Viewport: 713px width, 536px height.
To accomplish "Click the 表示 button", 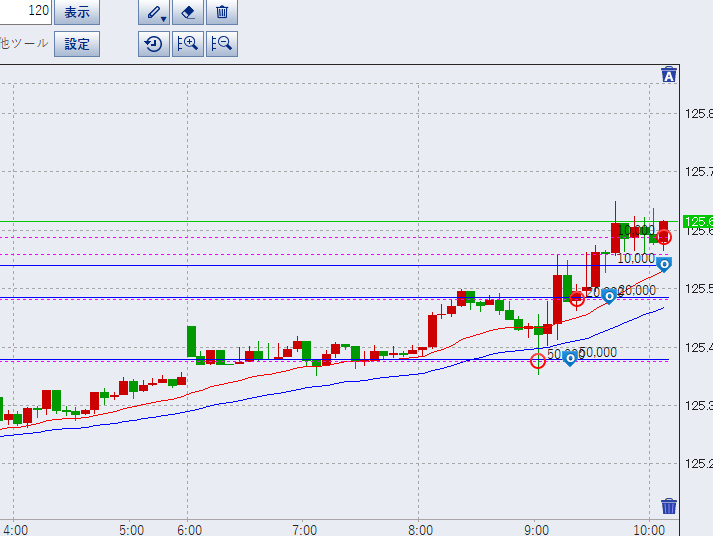I will pos(77,13).
